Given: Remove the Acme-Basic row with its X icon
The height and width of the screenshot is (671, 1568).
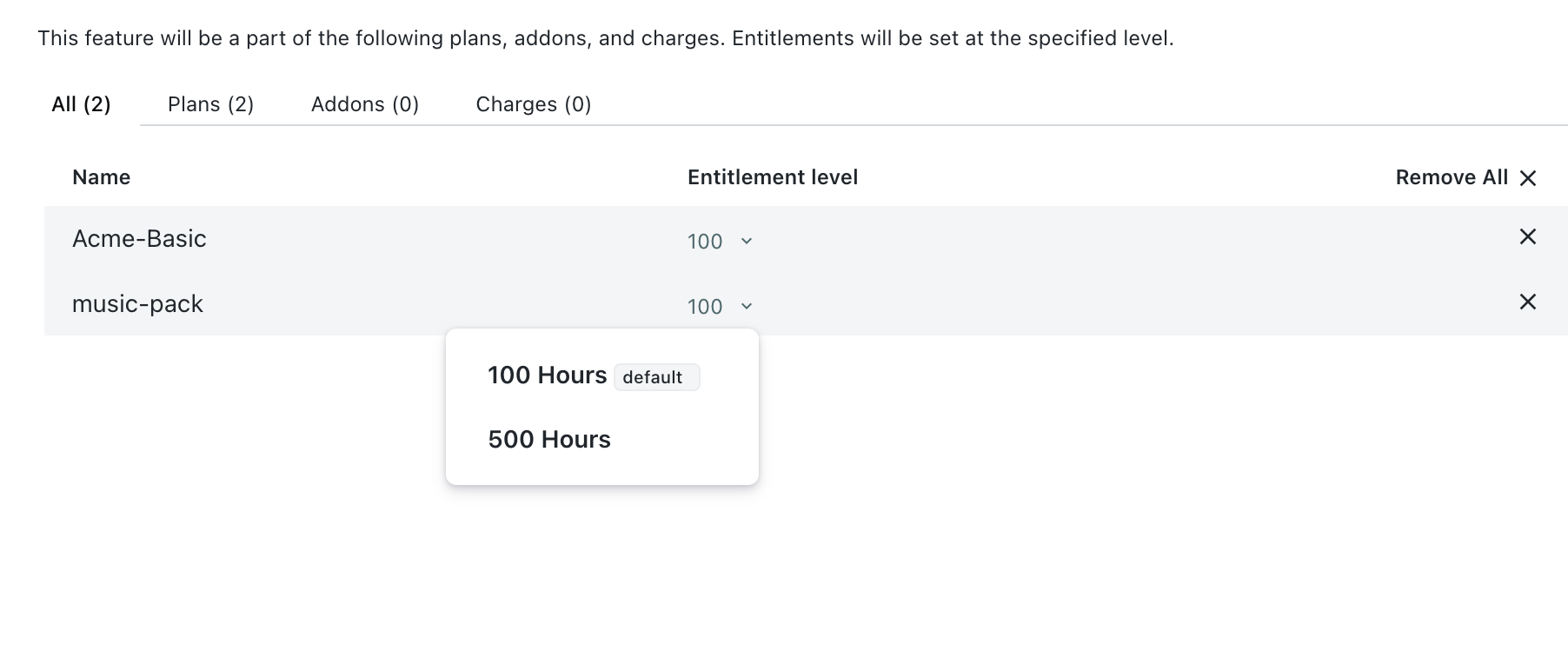Looking at the screenshot, I should [x=1527, y=236].
